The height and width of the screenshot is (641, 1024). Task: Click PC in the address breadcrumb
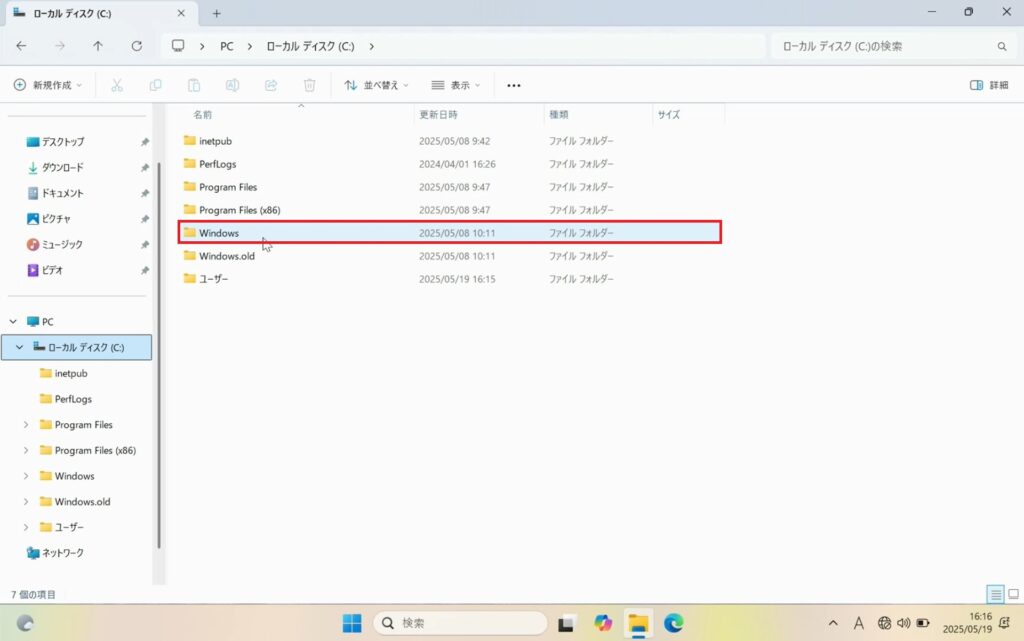click(x=227, y=46)
